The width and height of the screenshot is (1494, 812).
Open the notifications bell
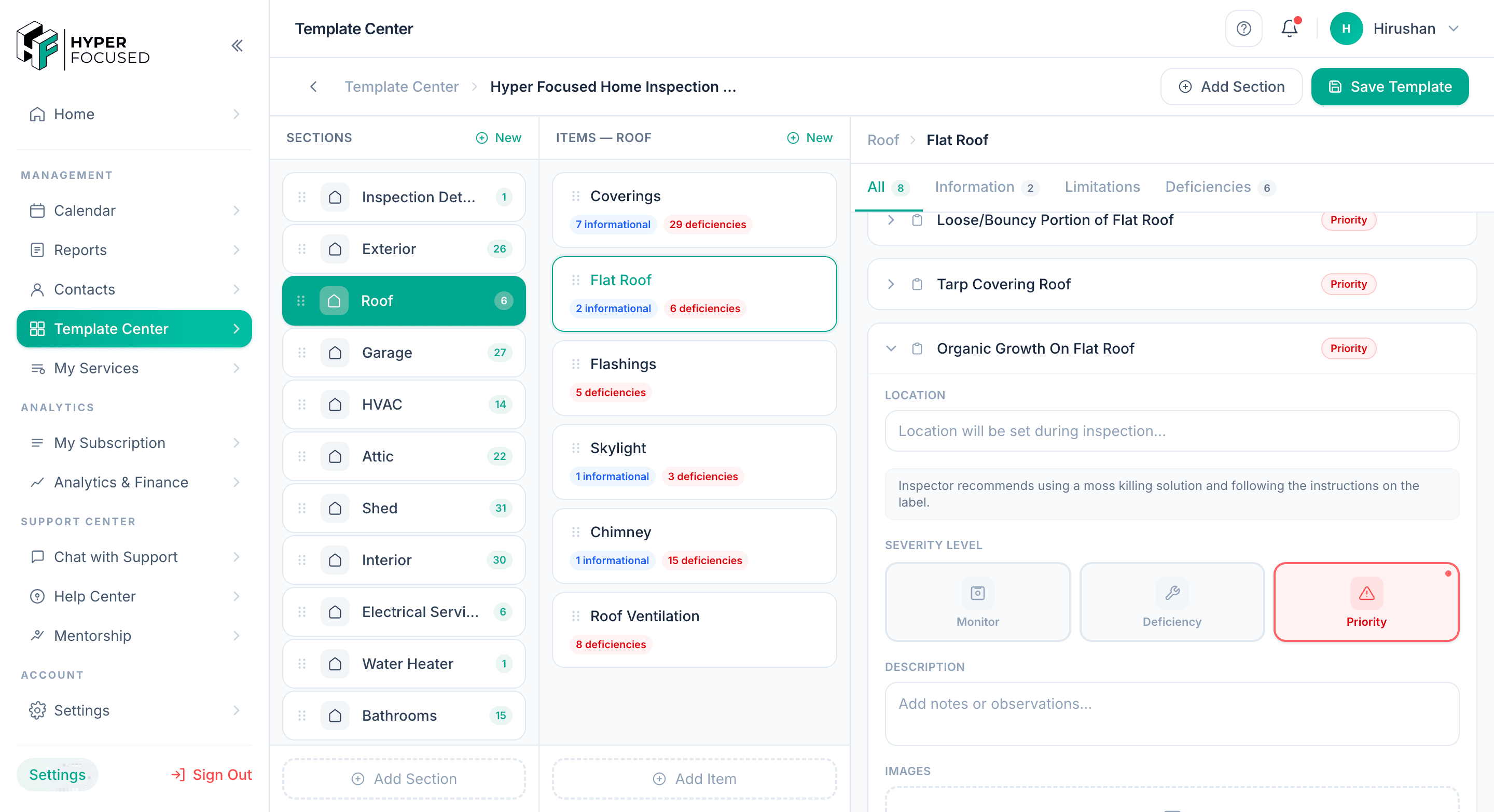(1290, 28)
